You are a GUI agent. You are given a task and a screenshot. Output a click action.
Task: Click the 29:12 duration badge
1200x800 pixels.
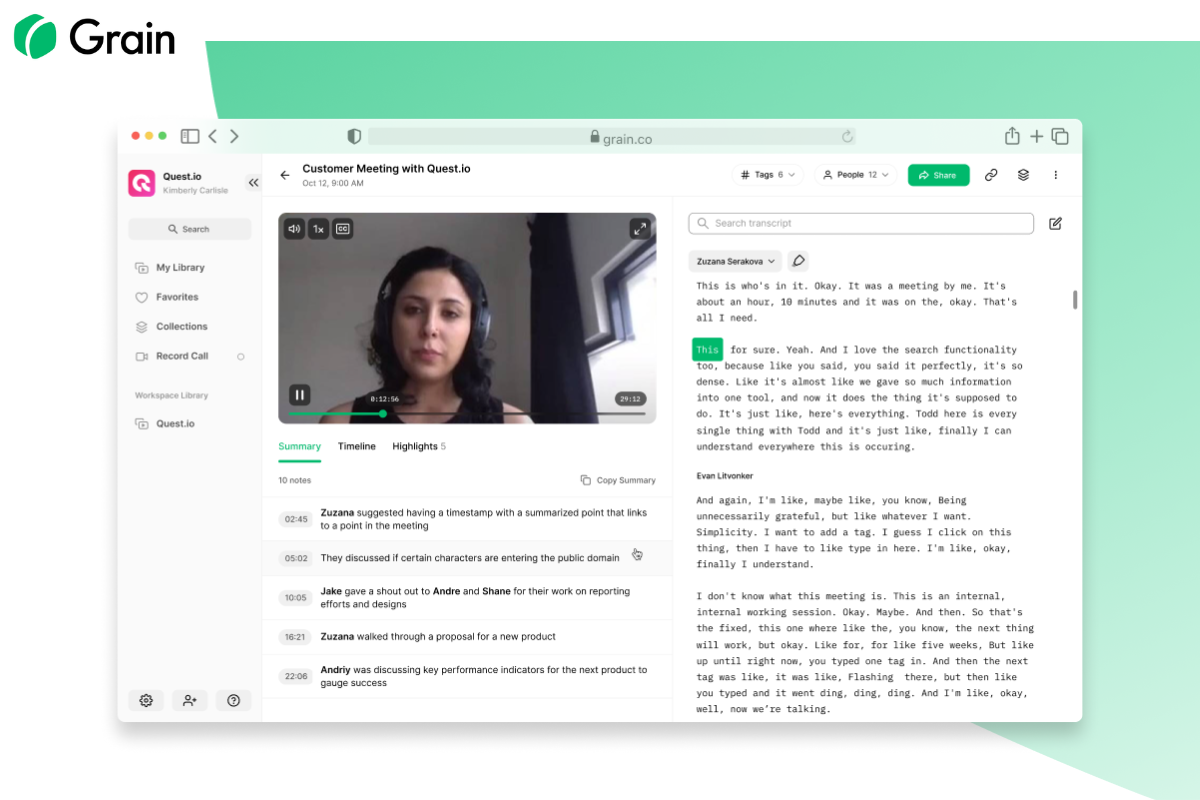click(630, 399)
